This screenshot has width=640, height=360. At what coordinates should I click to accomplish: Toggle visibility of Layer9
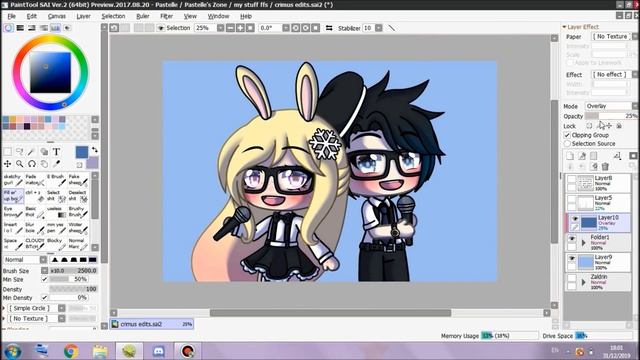pos(572,258)
